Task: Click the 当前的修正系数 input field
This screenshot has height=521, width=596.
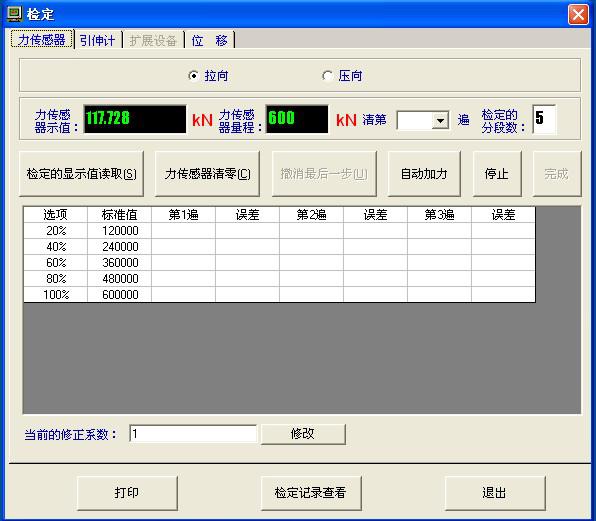Action: click(193, 434)
